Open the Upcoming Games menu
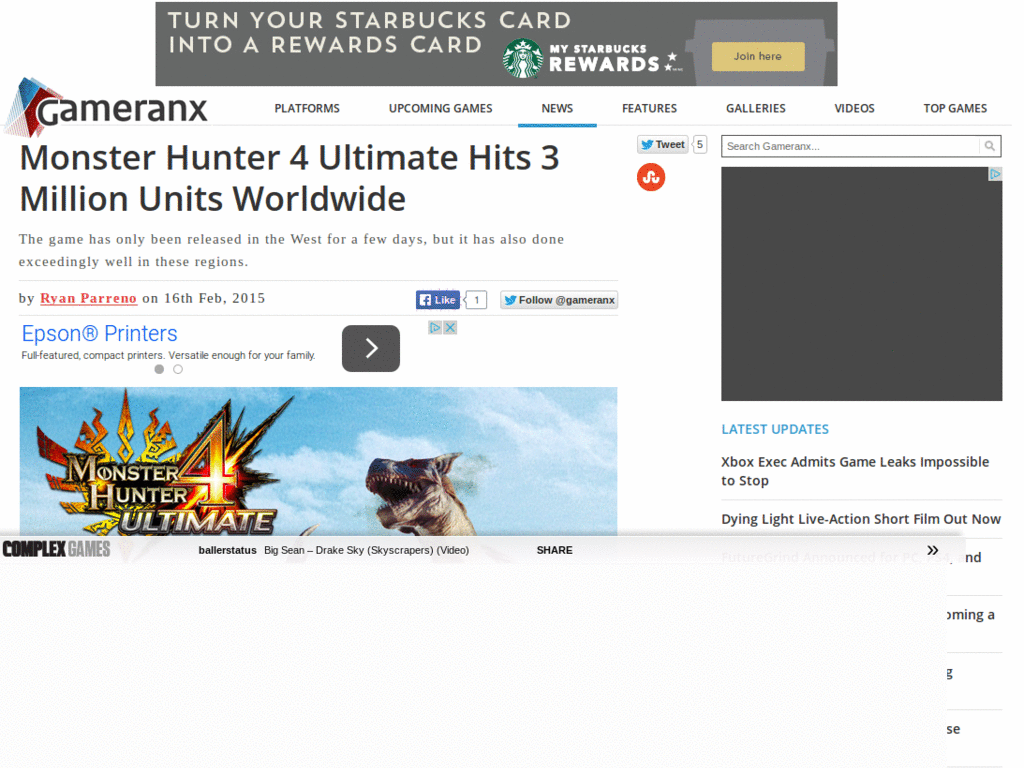Screen dimensions: 1024x768 click(x=440, y=108)
